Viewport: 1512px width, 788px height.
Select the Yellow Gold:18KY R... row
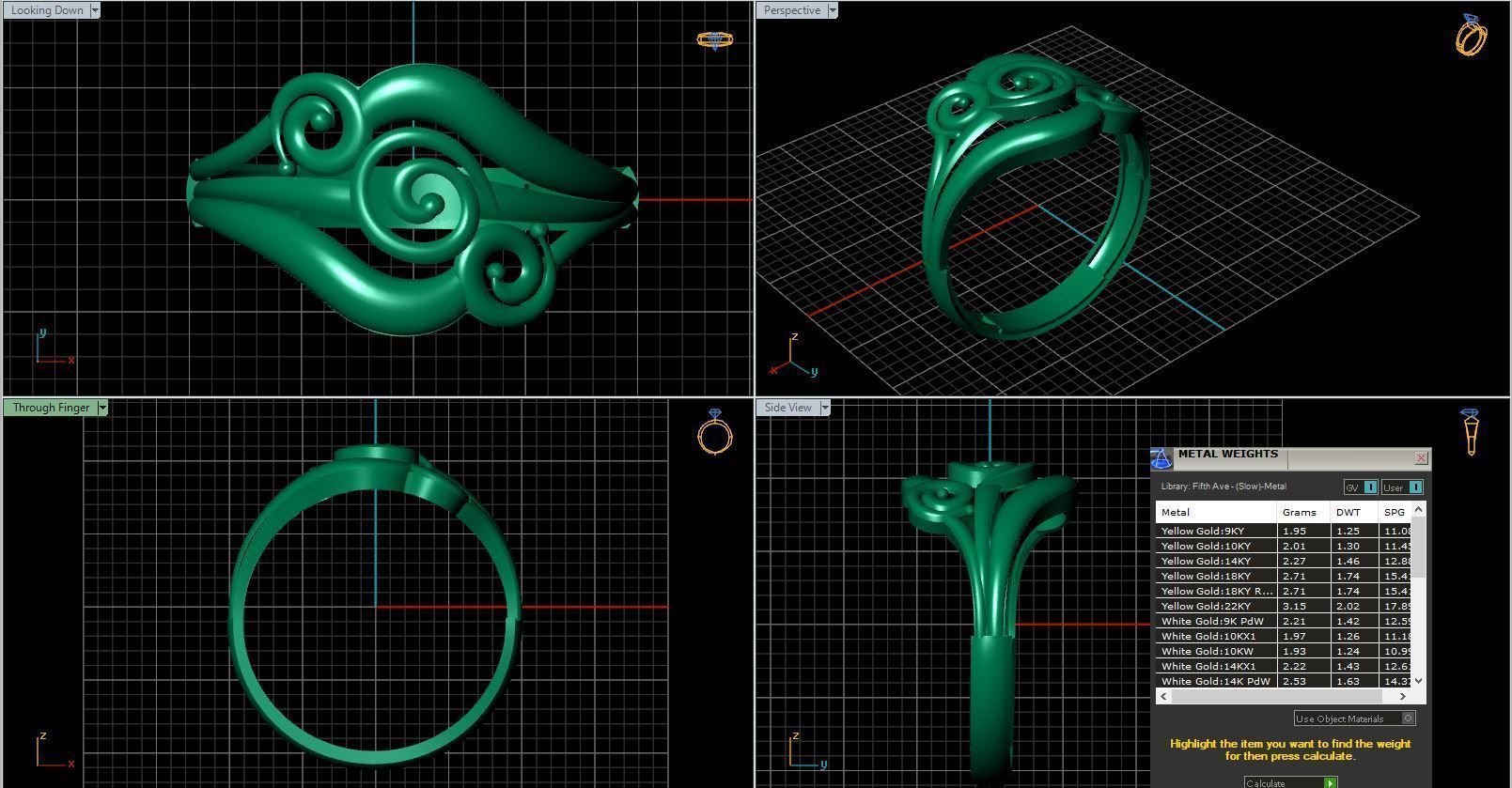(x=1284, y=591)
